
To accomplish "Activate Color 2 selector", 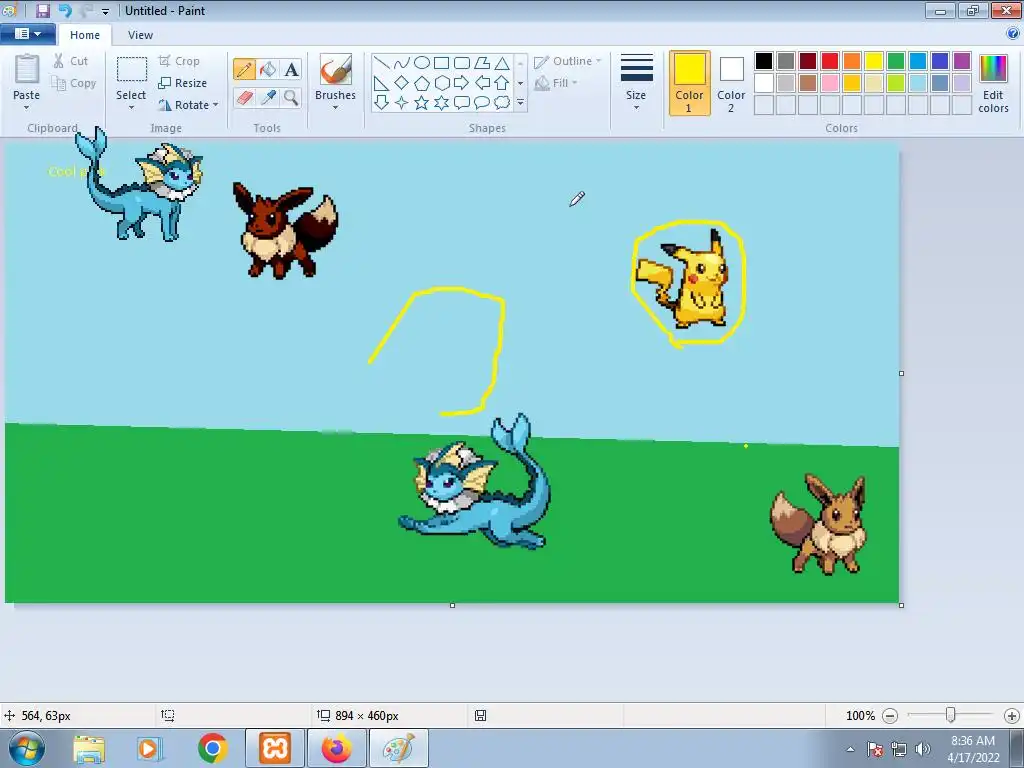I will coord(731,83).
